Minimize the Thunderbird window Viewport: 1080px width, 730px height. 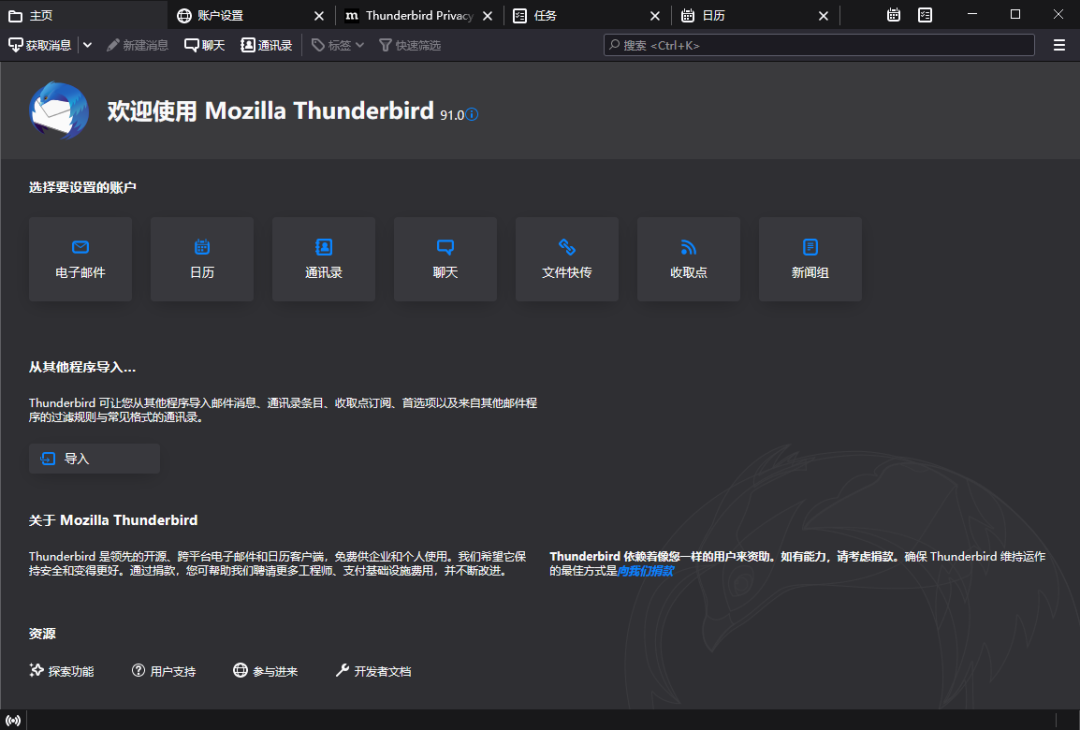click(972, 15)
